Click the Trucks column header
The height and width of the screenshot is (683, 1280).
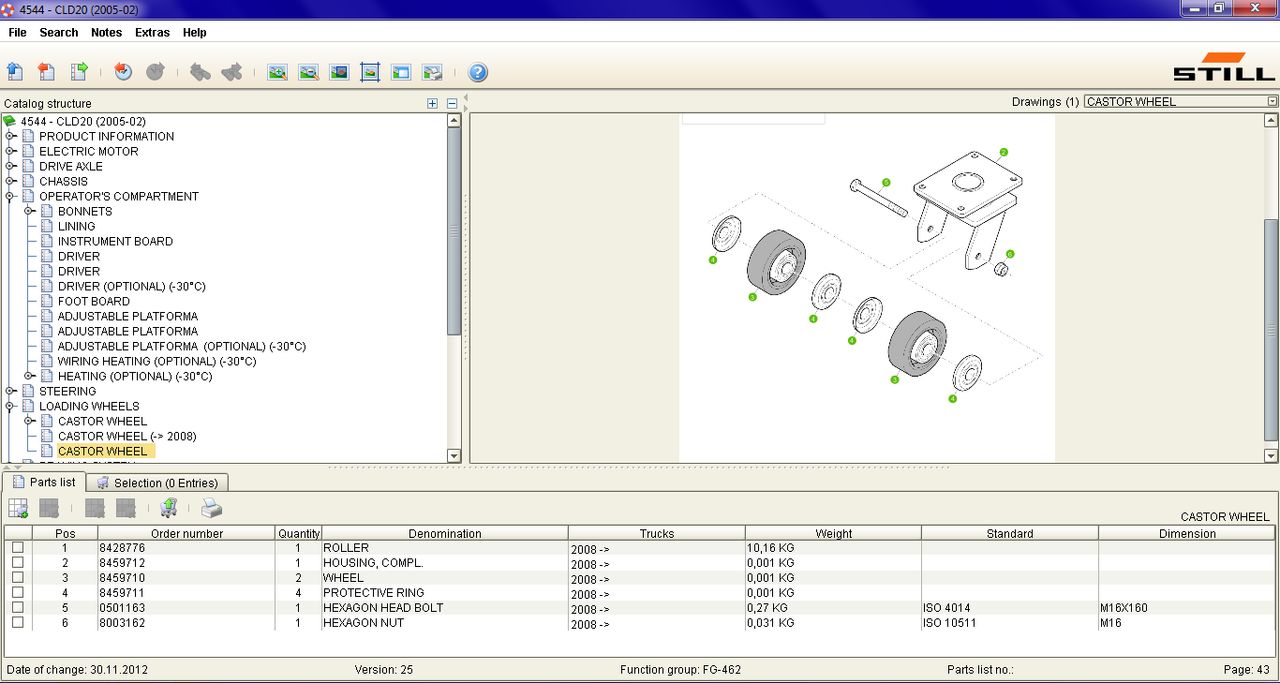656,533
